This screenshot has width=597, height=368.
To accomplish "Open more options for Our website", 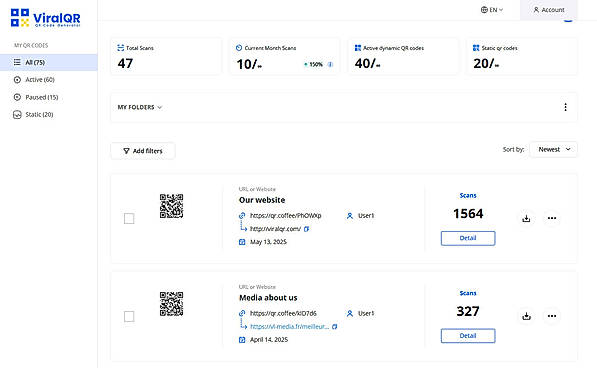I will click(x=552, y=218).
